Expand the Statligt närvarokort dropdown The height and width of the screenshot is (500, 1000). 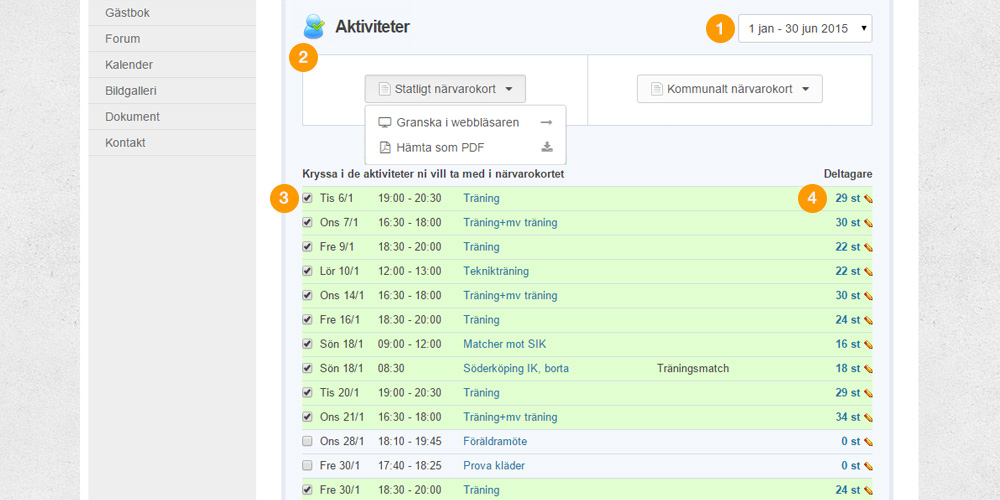445,89
